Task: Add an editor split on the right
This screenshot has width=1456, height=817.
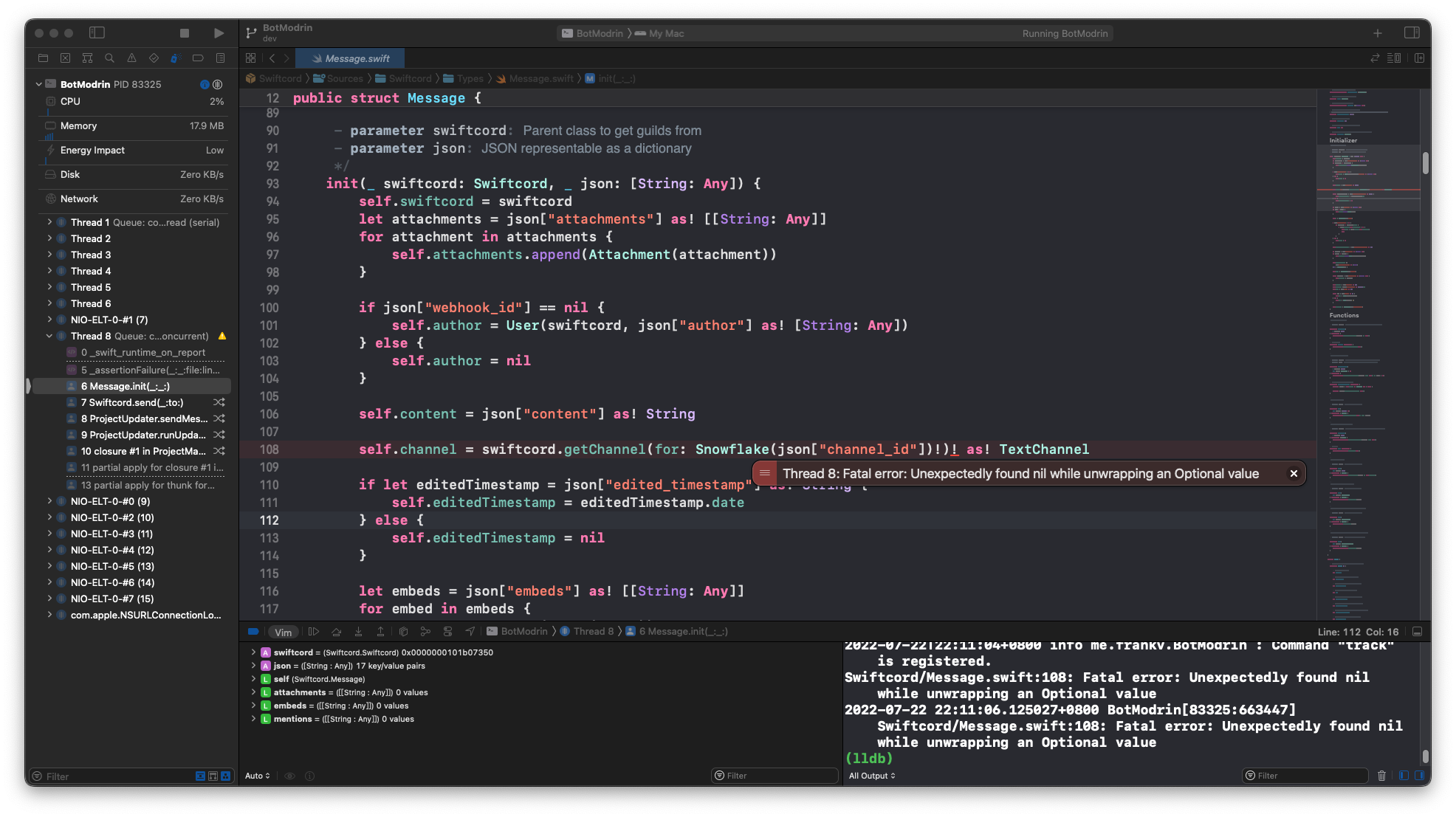Action: click(x=1419, y=58)
